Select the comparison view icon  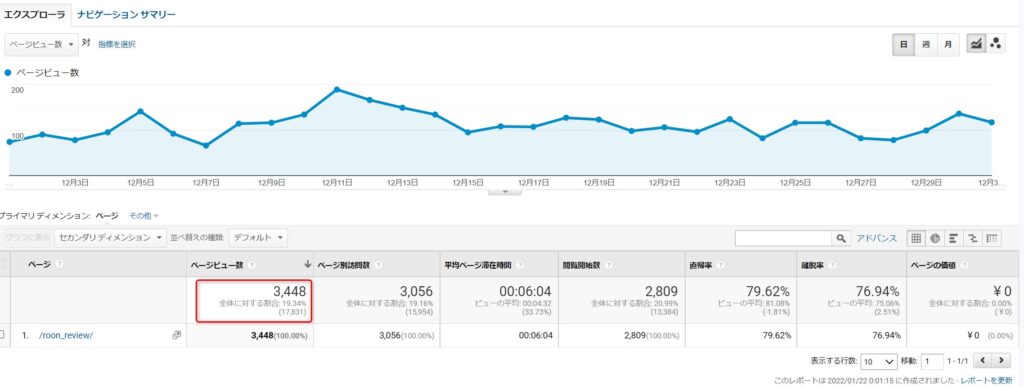(972, 238)
